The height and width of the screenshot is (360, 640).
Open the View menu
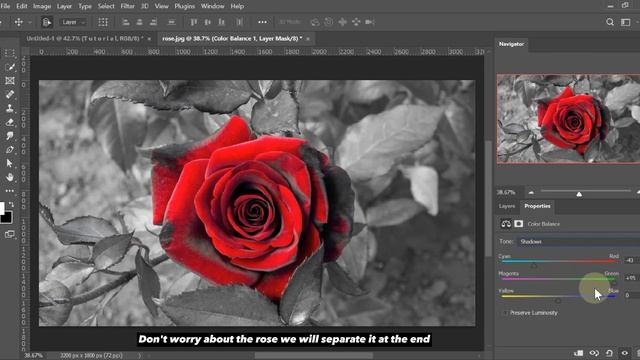[x=162, y=6]
